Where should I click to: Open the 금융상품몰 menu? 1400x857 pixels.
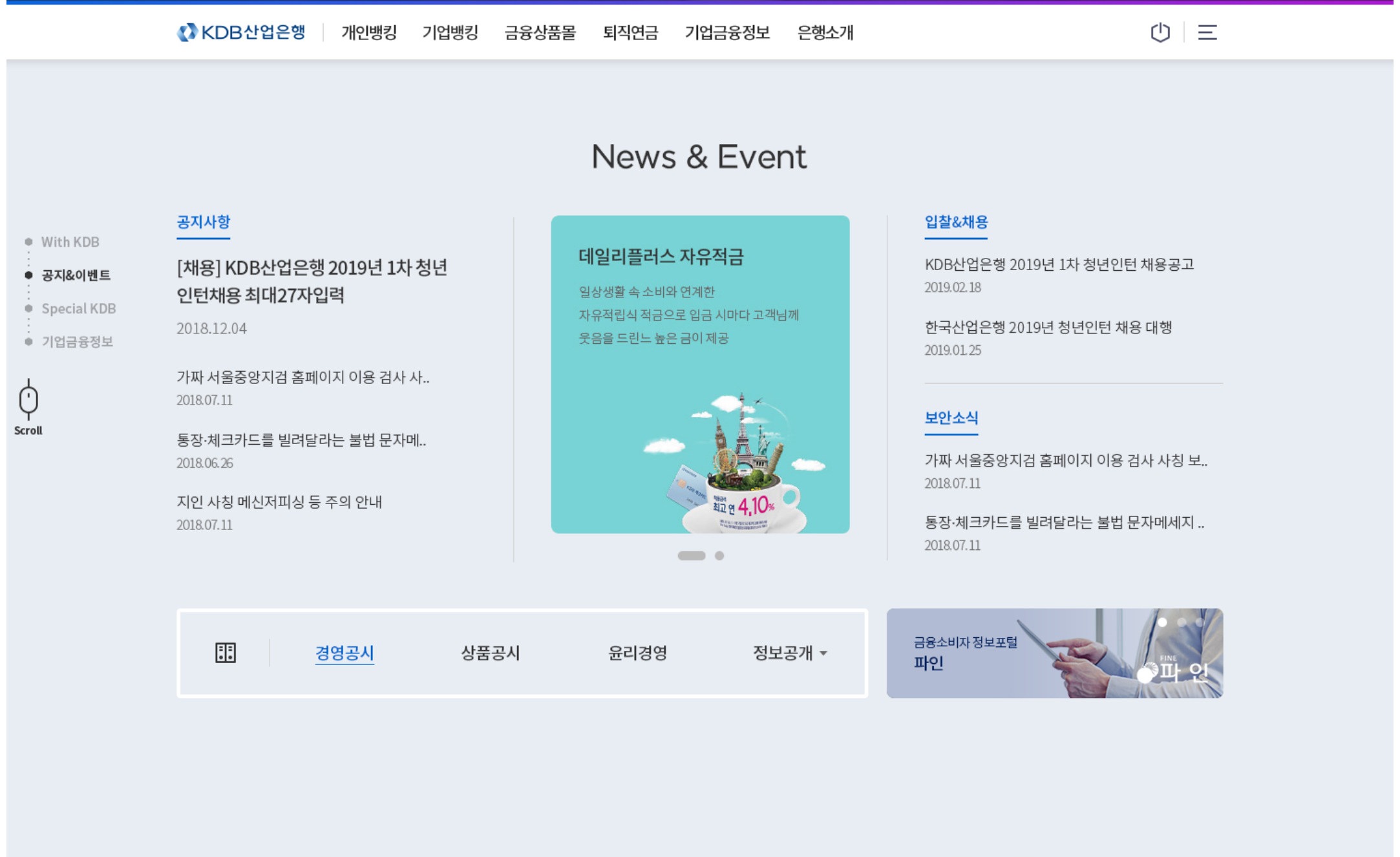(x=540, y=32)
